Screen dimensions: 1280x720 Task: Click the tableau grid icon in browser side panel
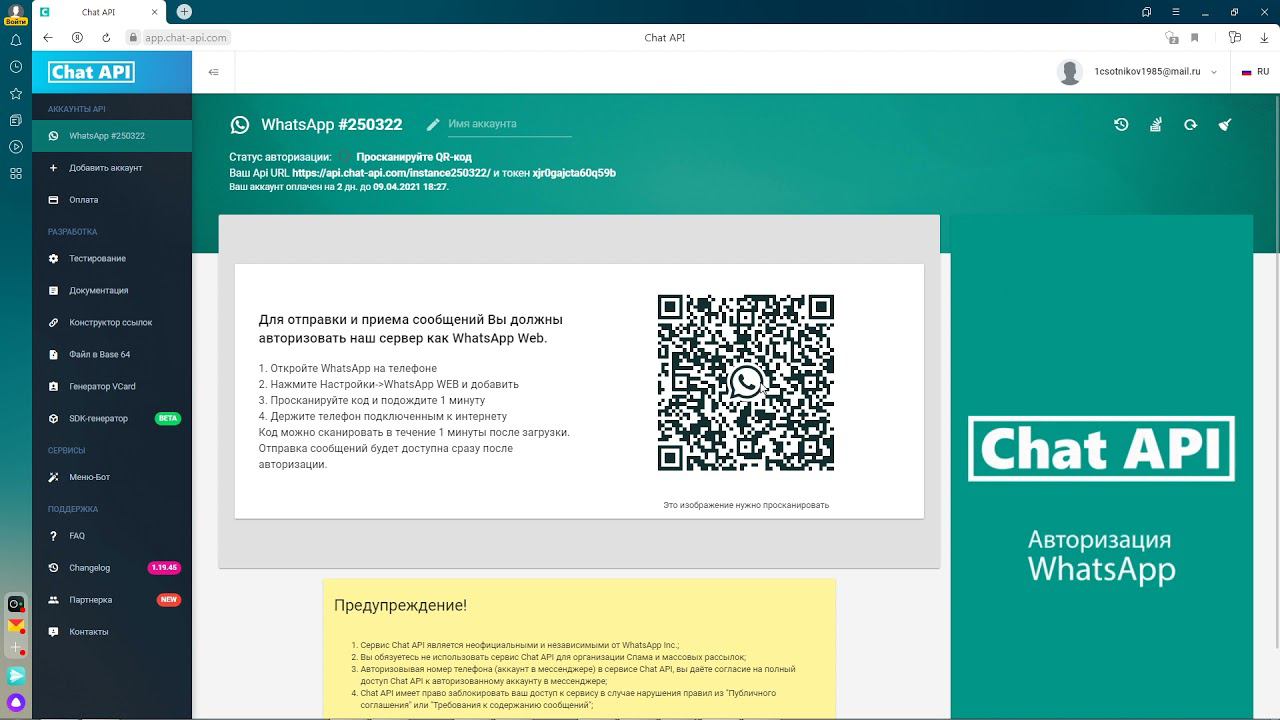16,173
